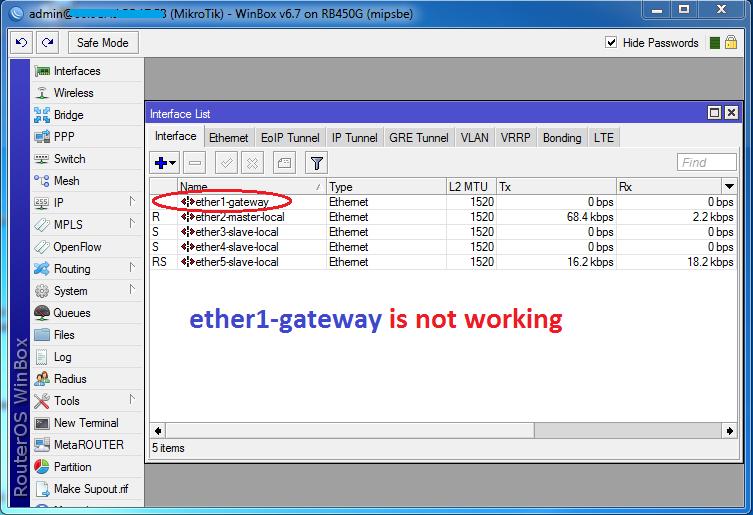Open the Files sidebar item

click(x=87, y=335)
